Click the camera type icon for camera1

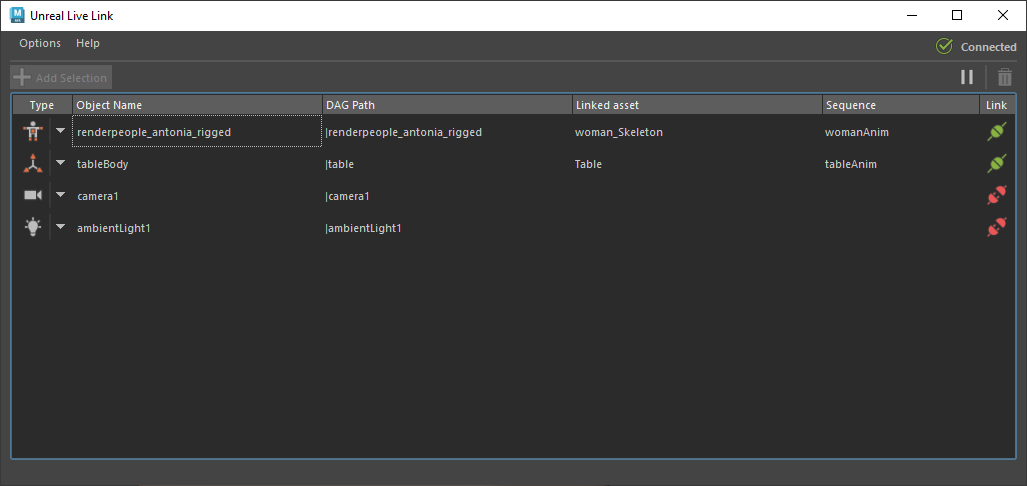32,195
